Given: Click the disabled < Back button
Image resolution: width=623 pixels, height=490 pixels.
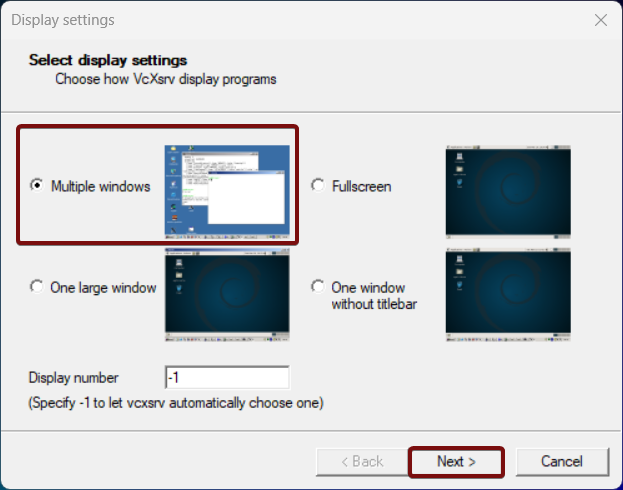Looking at the screenshot, I should 362,462.
